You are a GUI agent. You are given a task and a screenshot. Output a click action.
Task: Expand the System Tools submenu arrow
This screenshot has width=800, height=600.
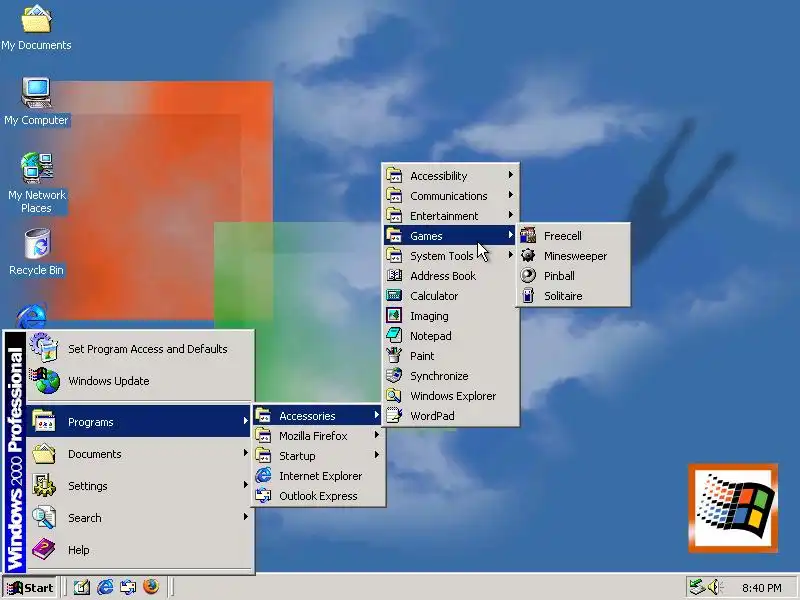[511, 255]
